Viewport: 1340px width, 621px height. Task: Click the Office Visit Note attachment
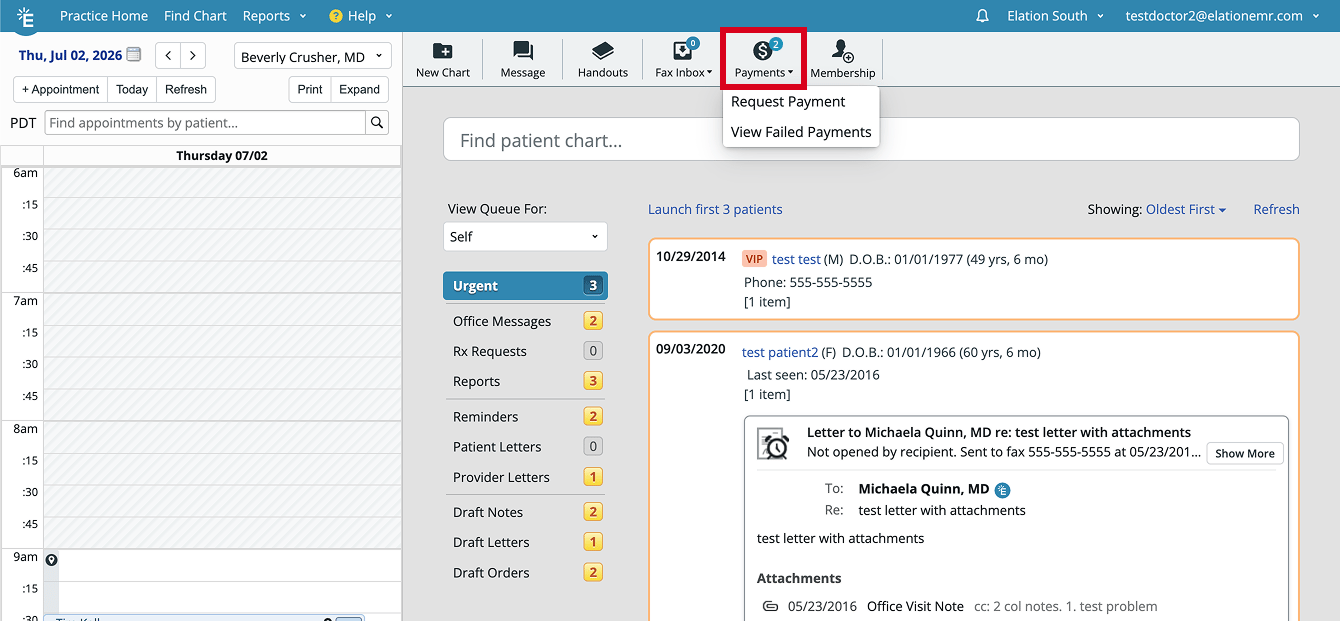click(x=915, y=606)
